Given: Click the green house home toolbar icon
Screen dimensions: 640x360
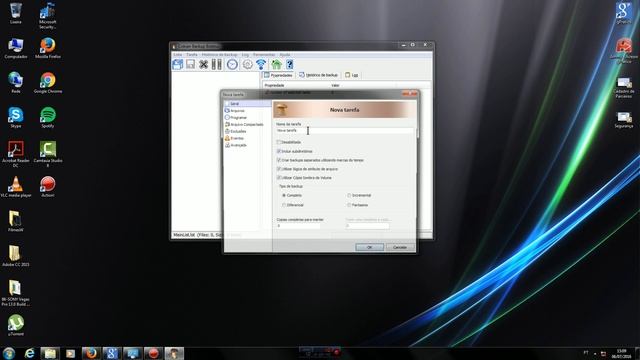Looking at the screenshot, I should [x=276, y=64].
